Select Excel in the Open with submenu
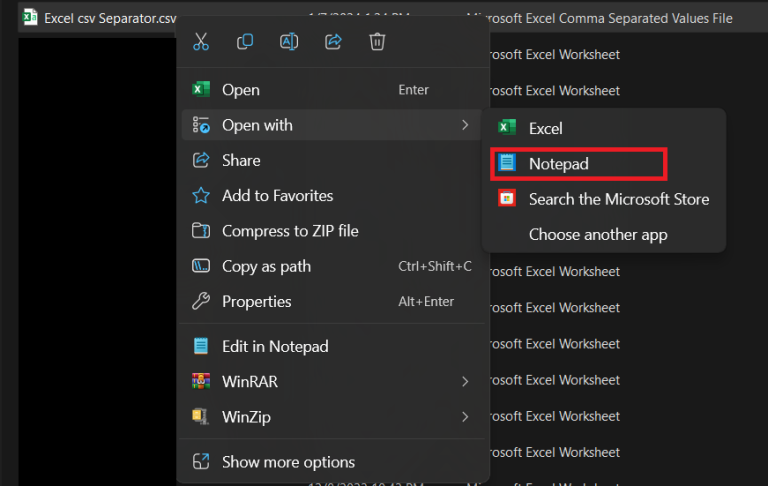768x486 pixels. 545,128
